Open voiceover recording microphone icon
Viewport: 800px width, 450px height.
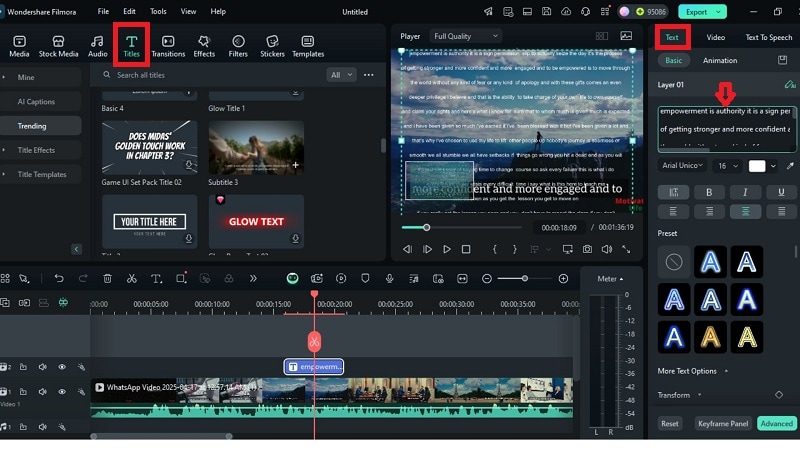click(389, 278)
